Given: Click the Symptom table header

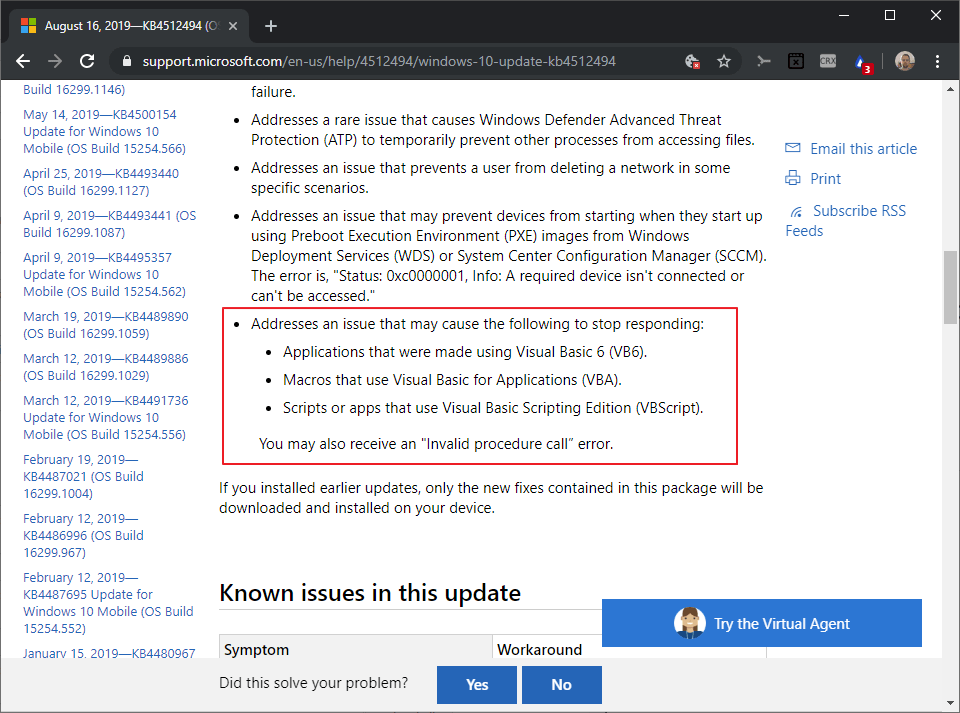Looking at the screenshot, I should pos(257,649).
